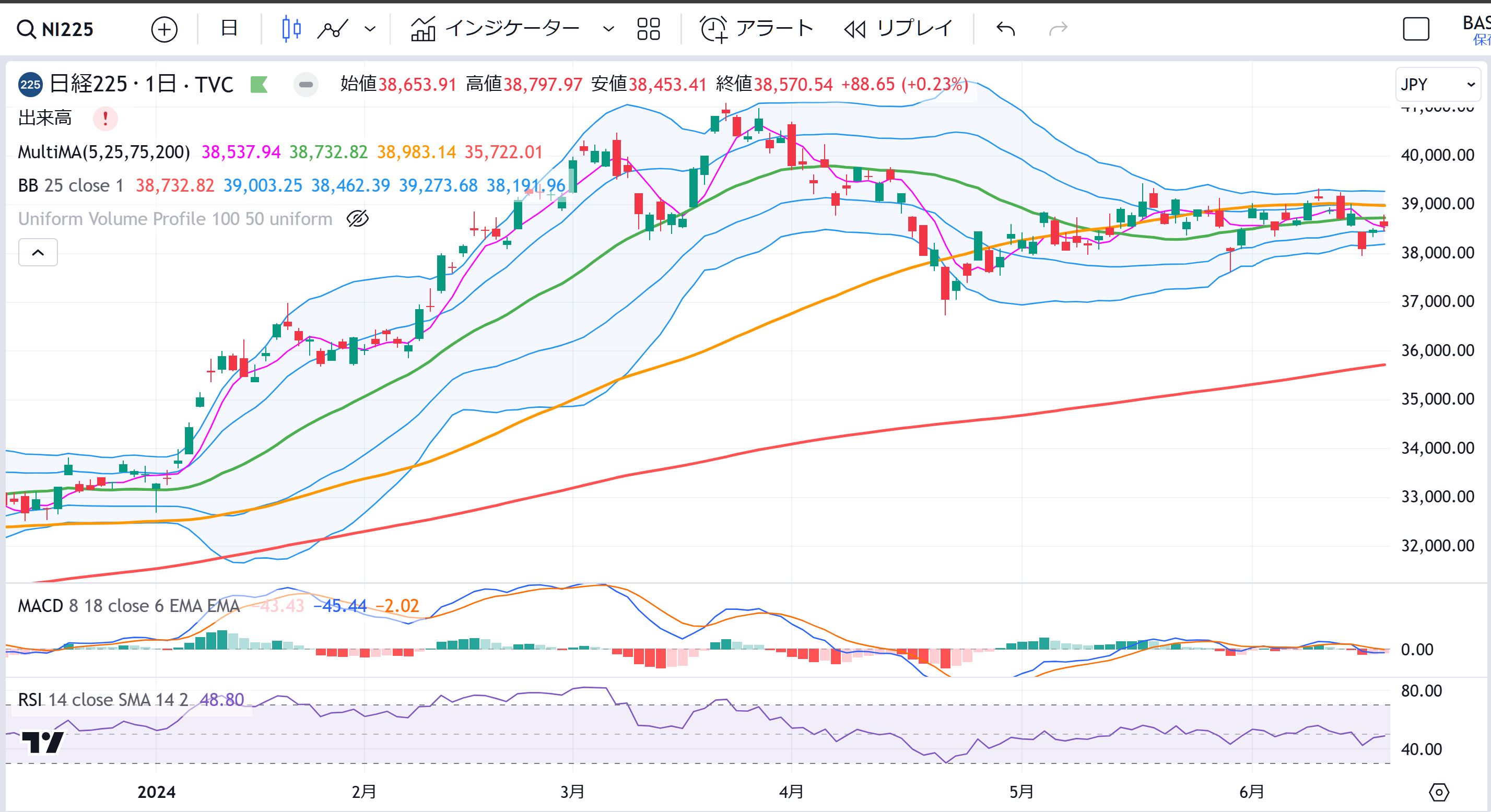
Task: Start bar replay with リプレイ
Action: point(898,28)
